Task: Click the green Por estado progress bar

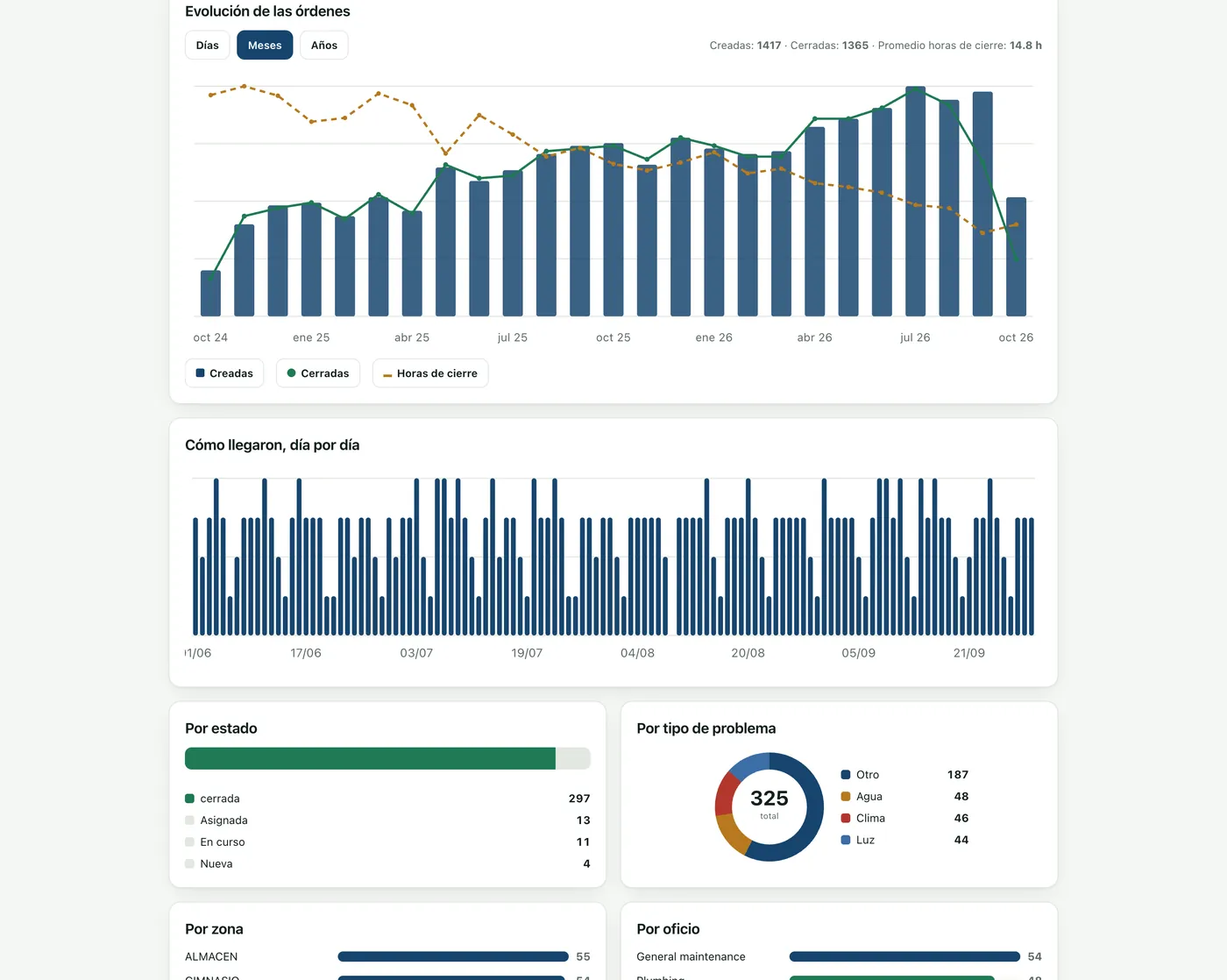Action: [x=370, y=758]
